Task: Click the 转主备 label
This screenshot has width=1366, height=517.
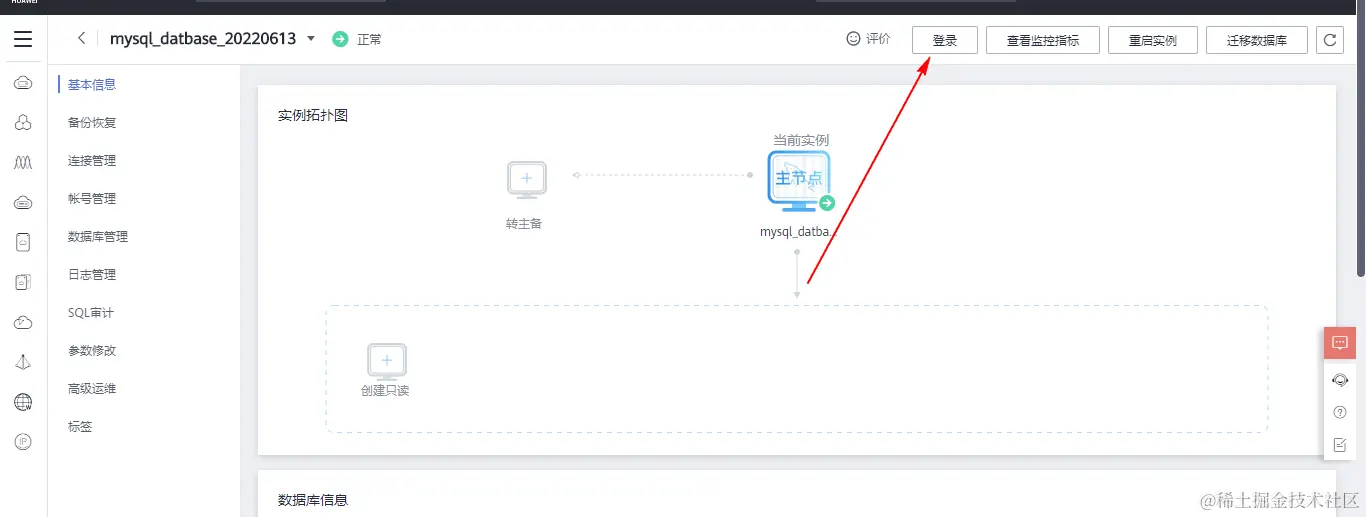Action: click(524, 224)
